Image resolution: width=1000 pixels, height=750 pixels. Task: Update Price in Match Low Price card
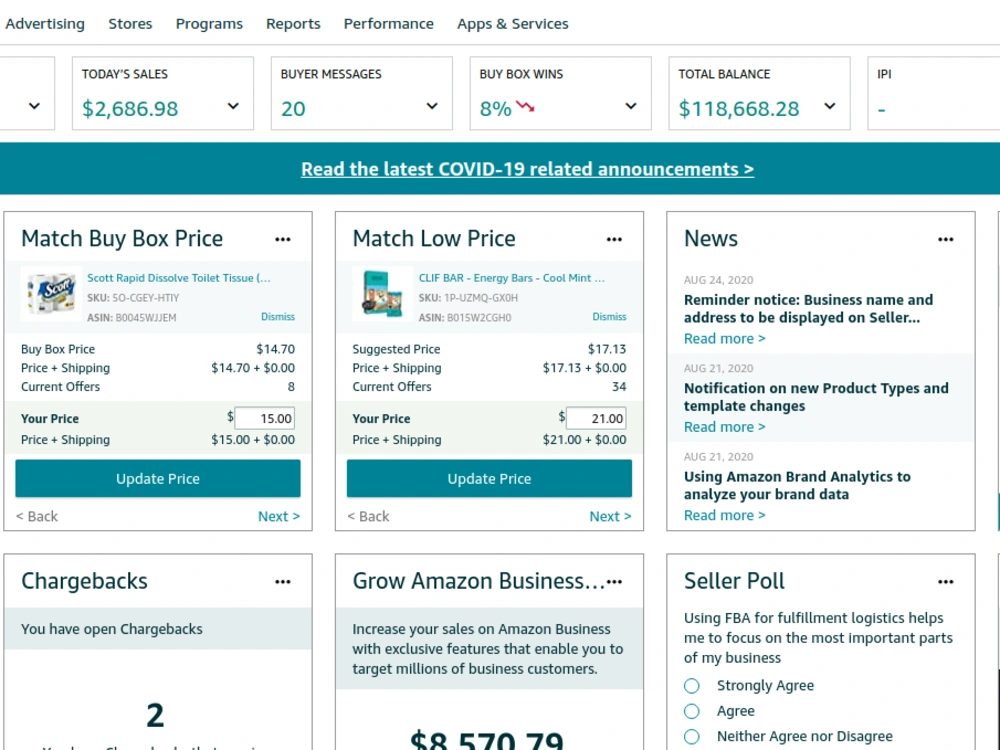pyautogui.click(x=489, y=478)
